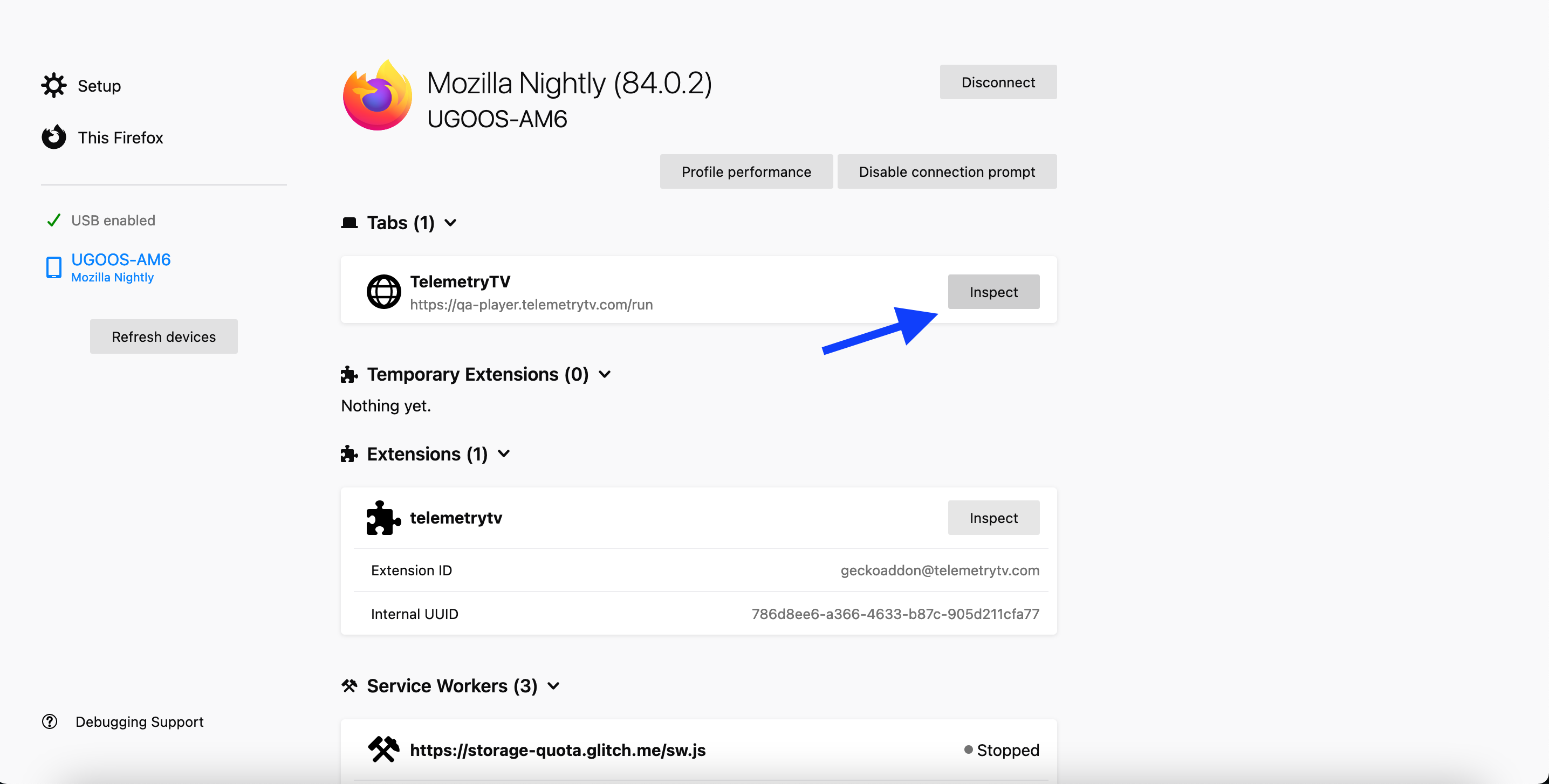
Task: Click the storage-quota service worker tools icon
Action: (383, 749)
